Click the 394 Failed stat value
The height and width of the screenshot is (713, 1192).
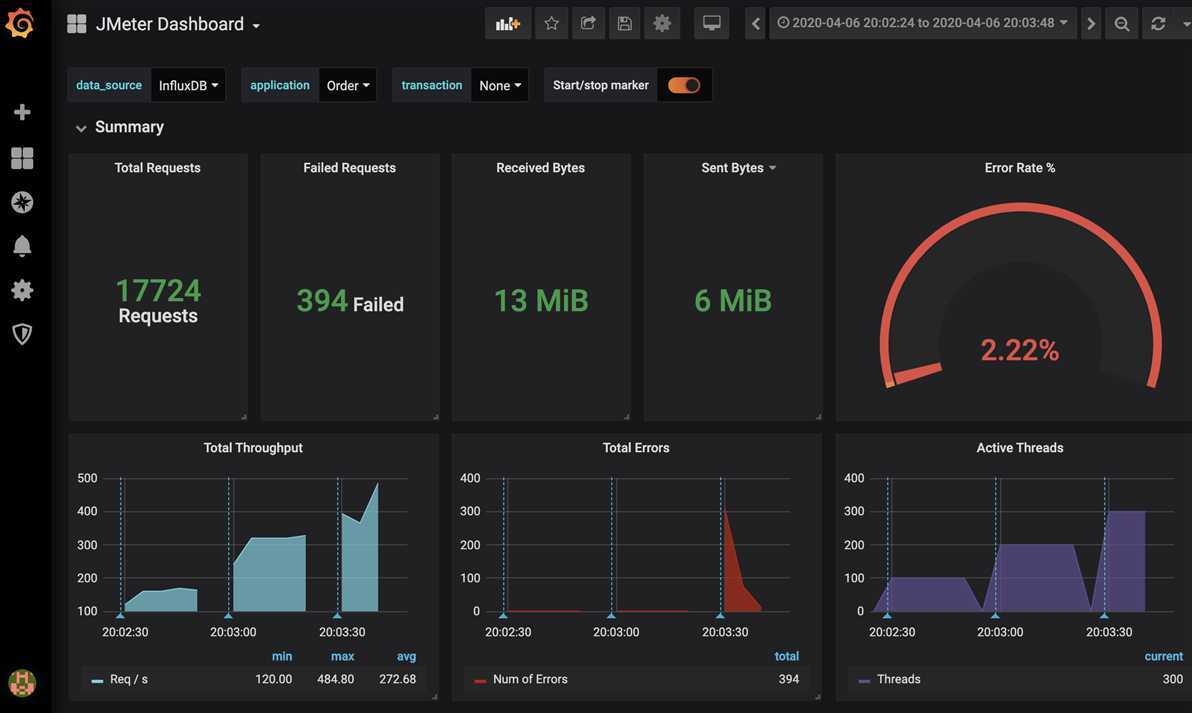[x=350, y=302]
